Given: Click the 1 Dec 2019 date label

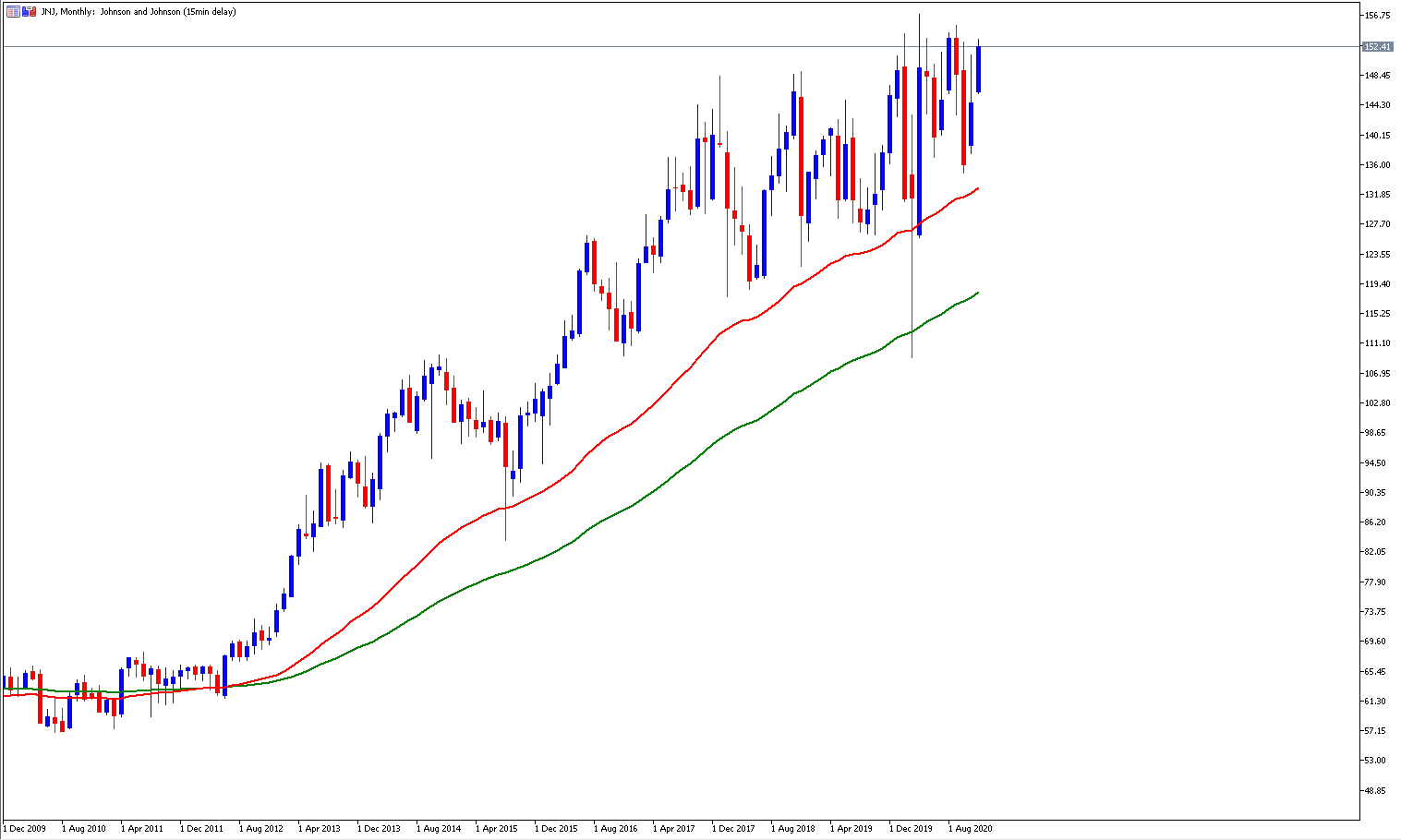Looking at the screenshot, I should pos(911,828).
